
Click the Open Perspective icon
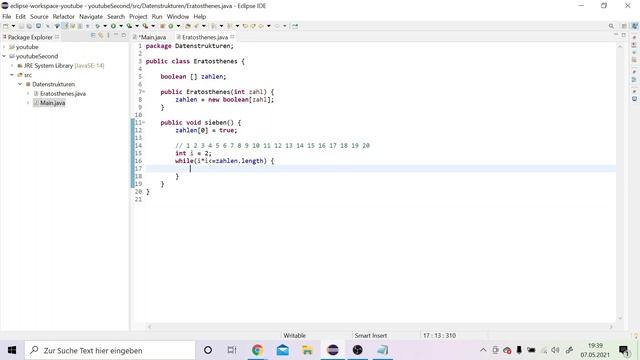624,26
